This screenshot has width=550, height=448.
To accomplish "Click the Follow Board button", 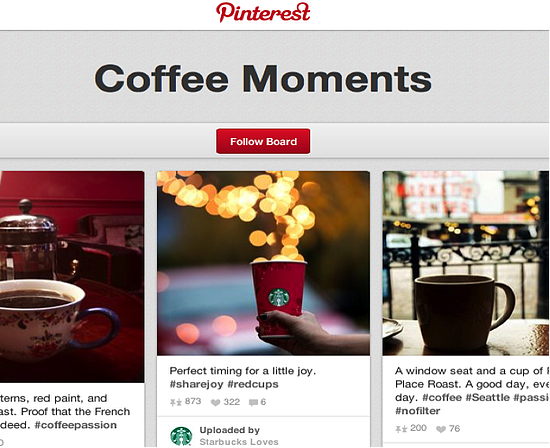I will (263, 141).
